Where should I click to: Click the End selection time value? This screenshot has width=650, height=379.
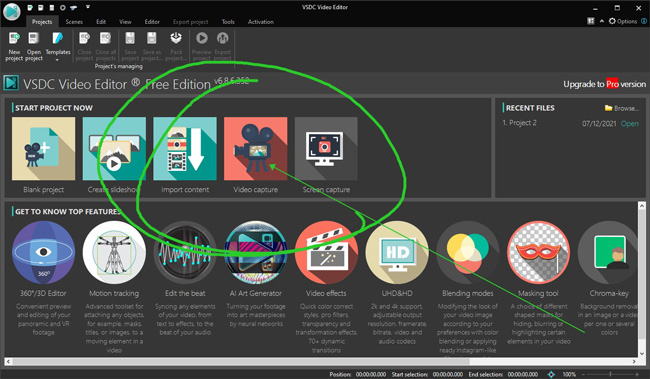point(522,374)
